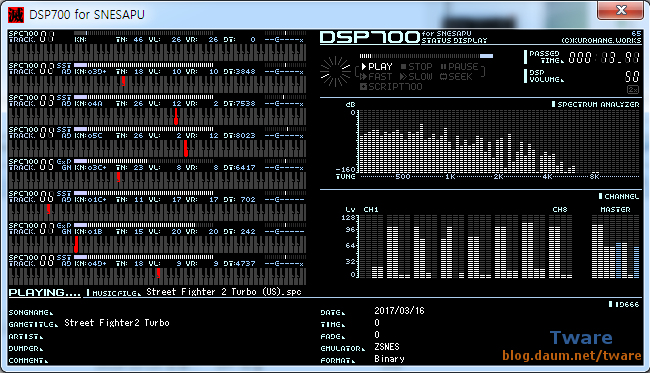Click the CH8 level meter
The height and width of the screenshot is (373, 650).
(x=560, y=246)
